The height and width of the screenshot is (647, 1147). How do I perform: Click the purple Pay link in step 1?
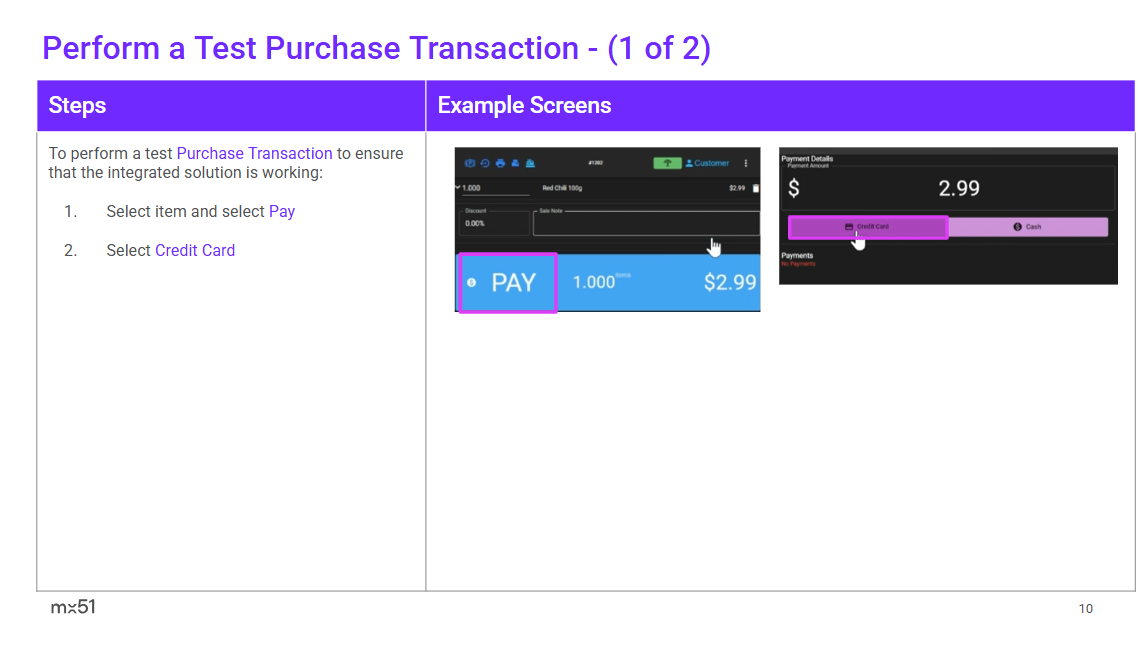pyautogui.click(x=282, y=212)
